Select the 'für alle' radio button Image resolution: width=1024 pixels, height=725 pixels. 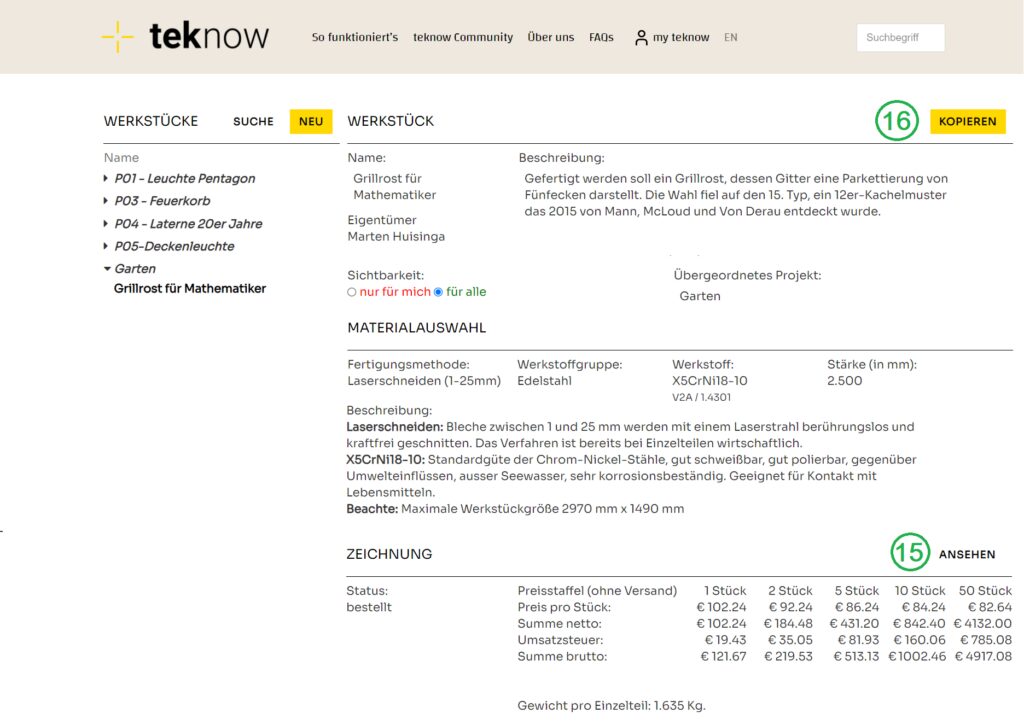coord(438,292)
